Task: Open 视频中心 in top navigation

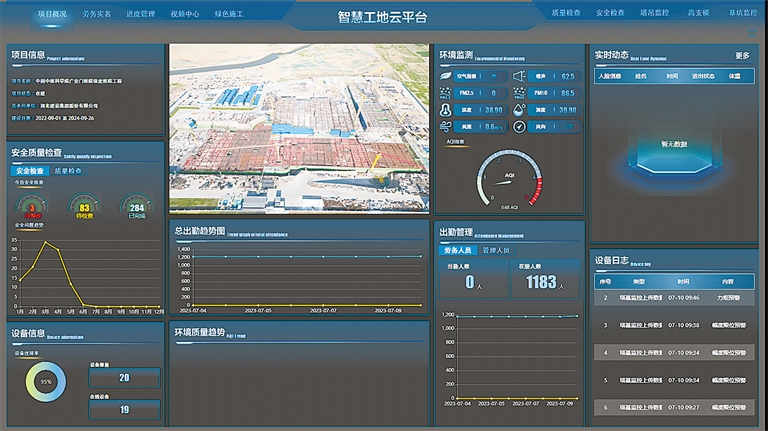Action: 185,14
